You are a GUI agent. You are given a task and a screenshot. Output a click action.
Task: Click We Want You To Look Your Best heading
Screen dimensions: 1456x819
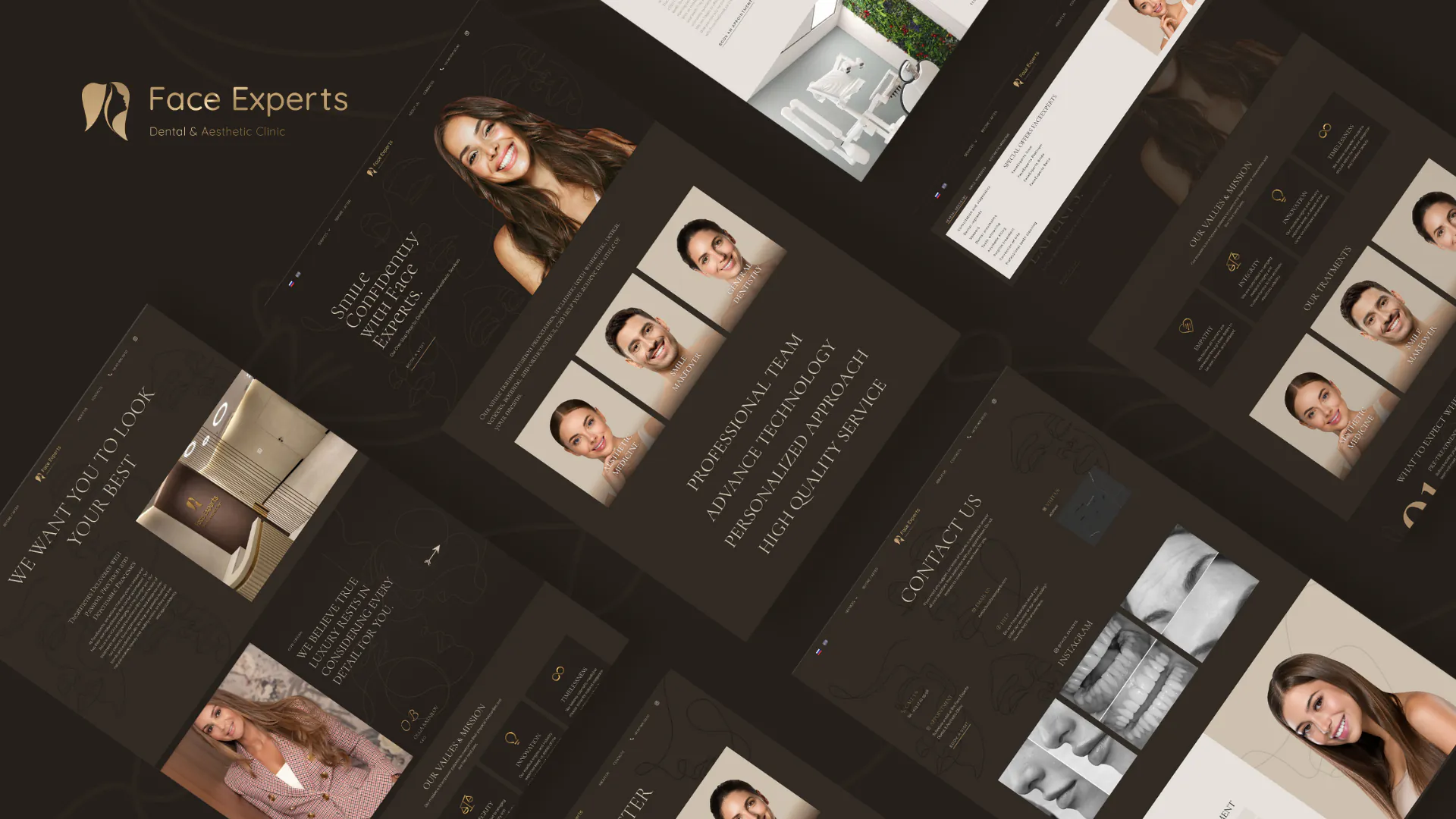83,484
